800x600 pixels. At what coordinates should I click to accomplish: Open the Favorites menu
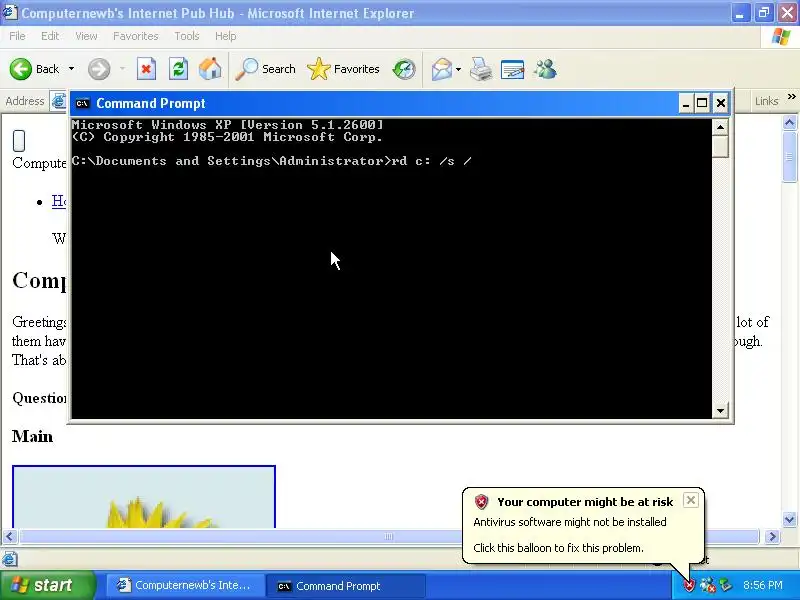coord(136,36)
